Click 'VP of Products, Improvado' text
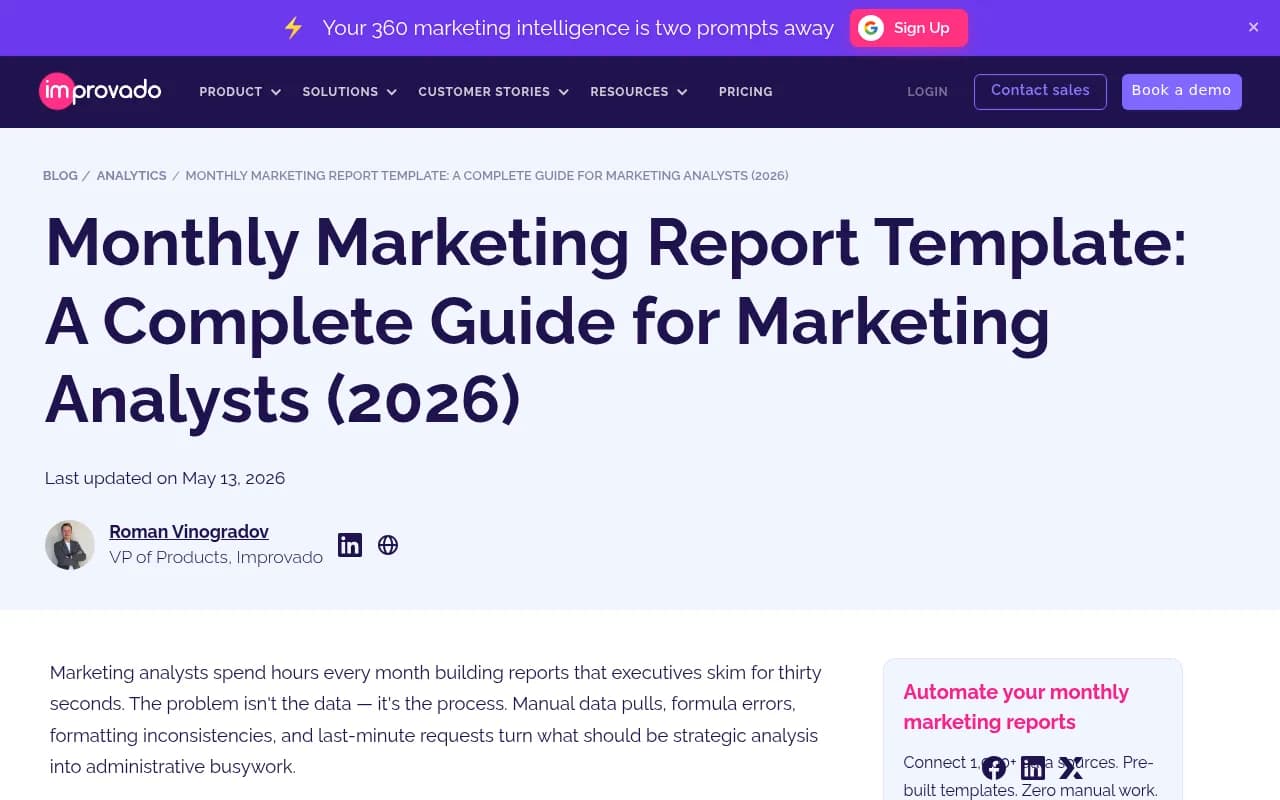 point(216,557)
